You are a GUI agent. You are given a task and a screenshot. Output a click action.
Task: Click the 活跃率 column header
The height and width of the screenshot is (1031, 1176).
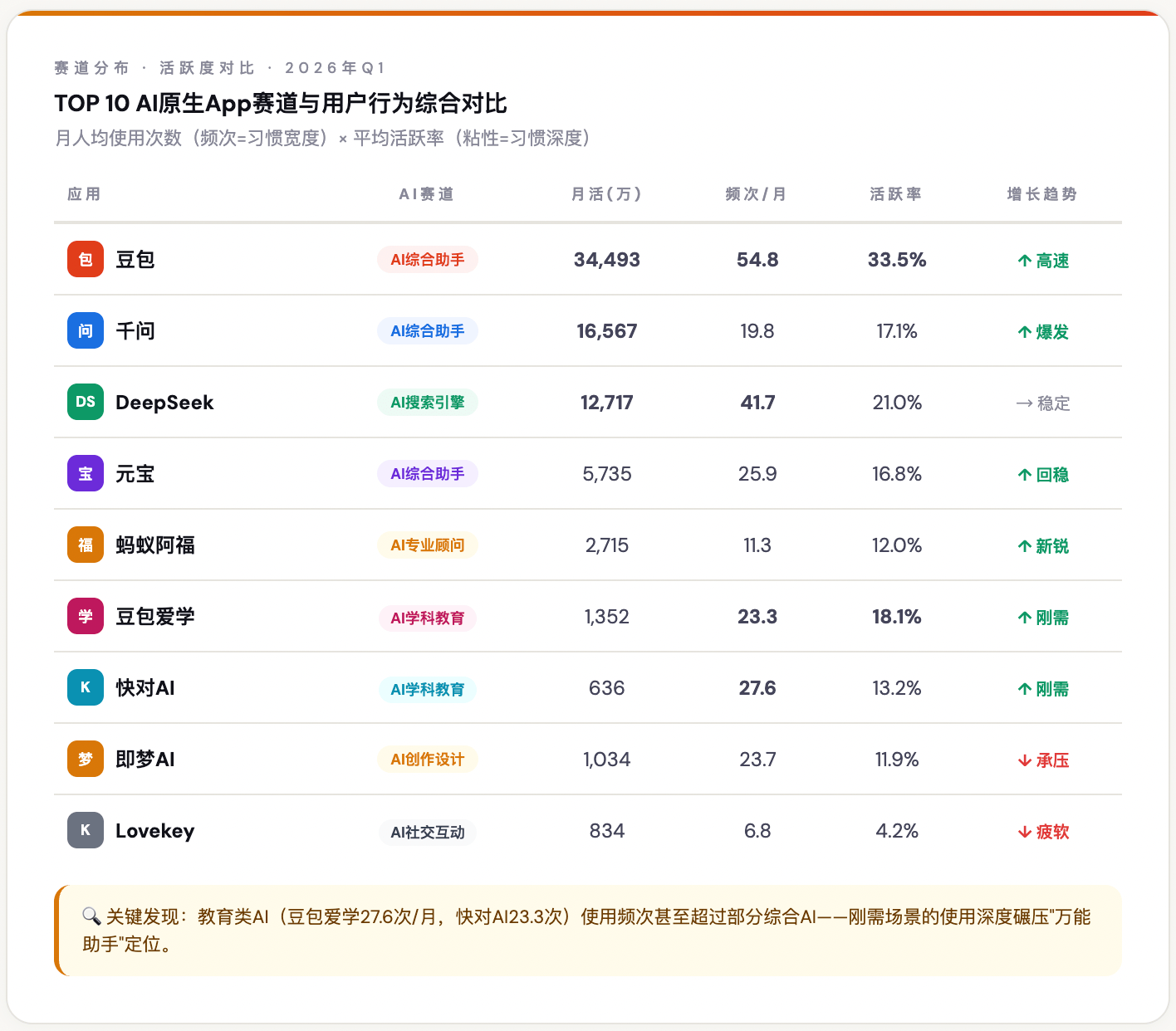(896, 194)
